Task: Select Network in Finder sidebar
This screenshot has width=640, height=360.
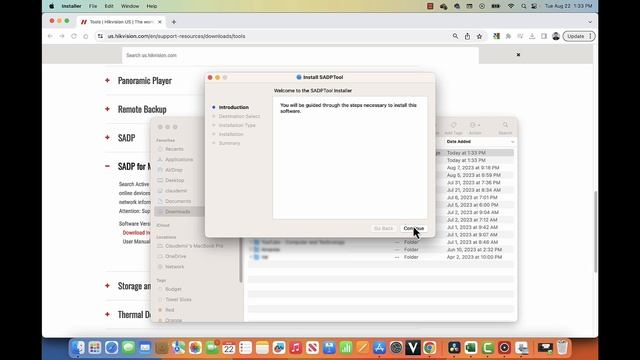Action: 175,267
